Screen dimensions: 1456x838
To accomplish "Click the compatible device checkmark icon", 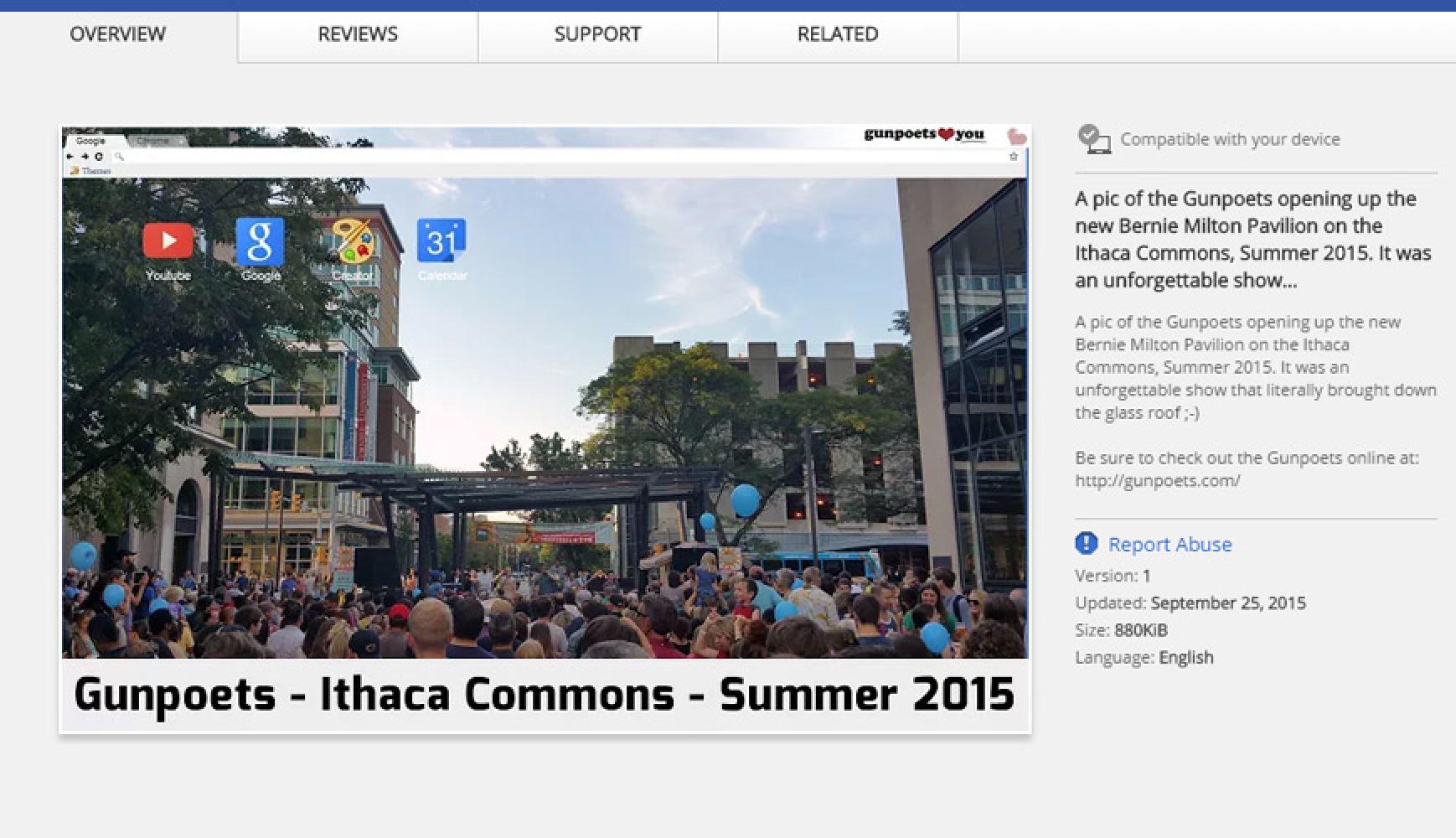I will [x=1092, y=139].
